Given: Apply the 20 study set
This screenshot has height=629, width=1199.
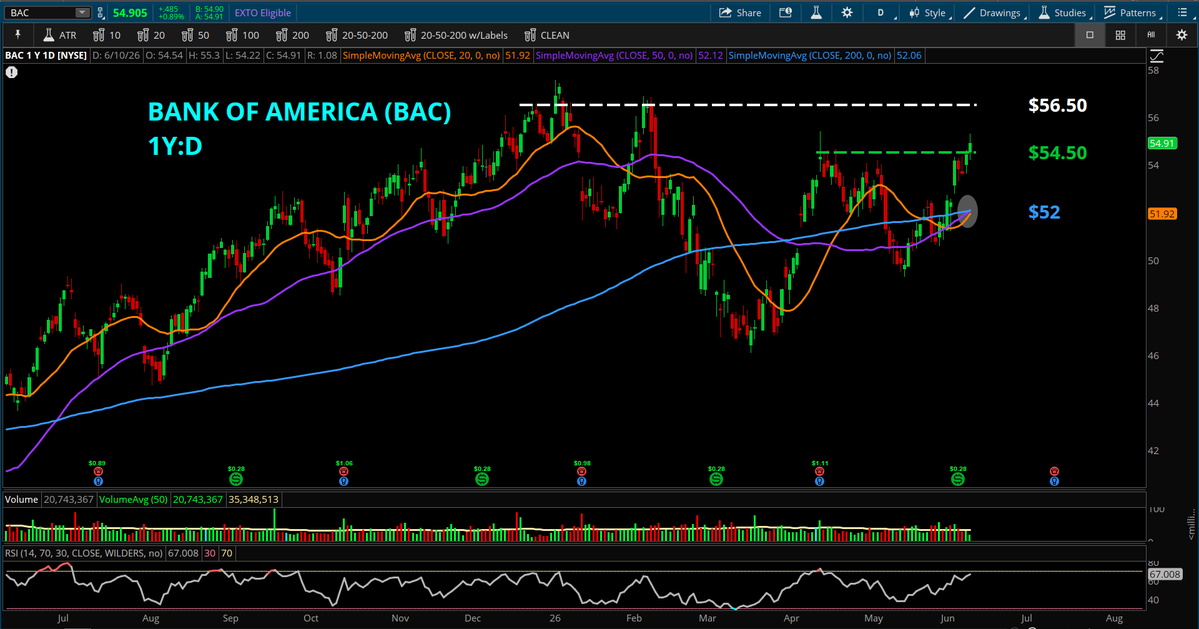Looking at the screenshot, I should (x=151, y=35).
